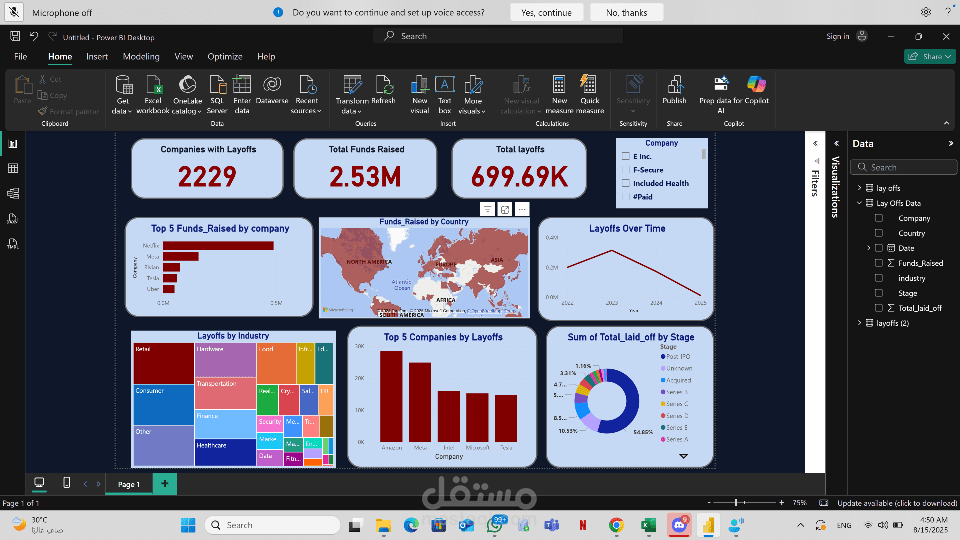Tick the Funds_Raised field checkbox
The image size is (960, 540).
(879, 263)
